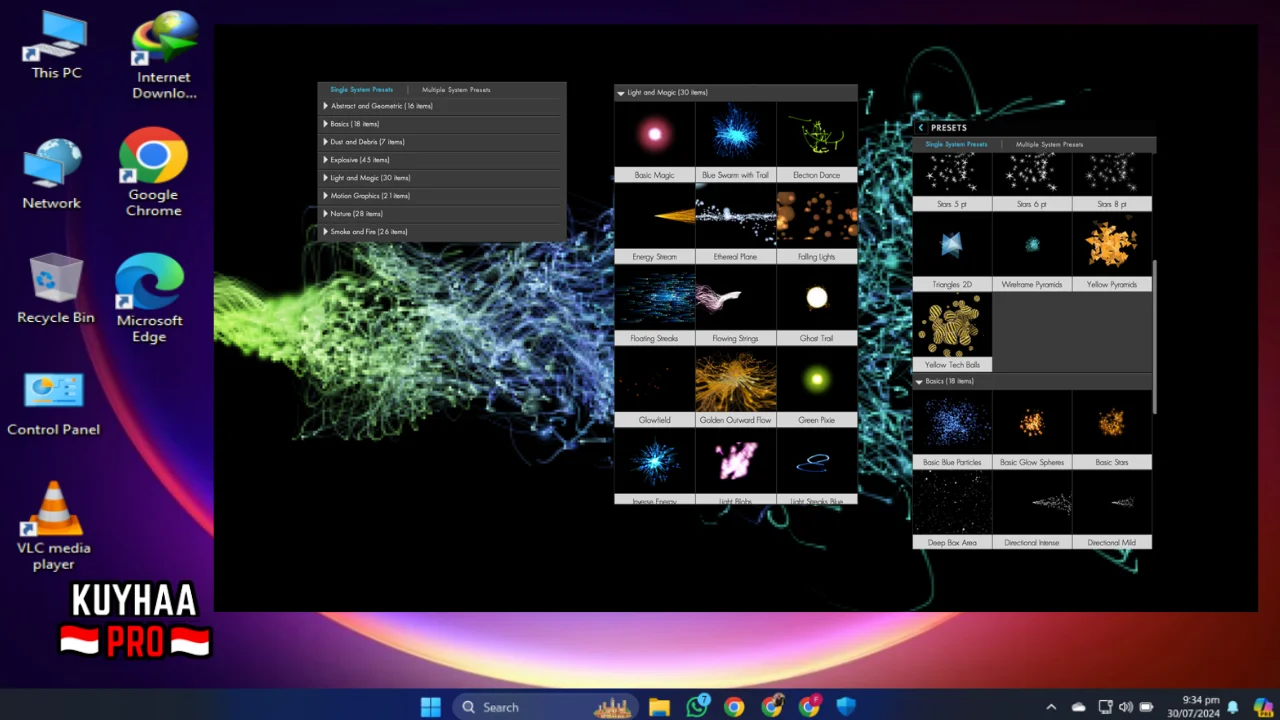Open the Windows Start menu

coord(431,707)
